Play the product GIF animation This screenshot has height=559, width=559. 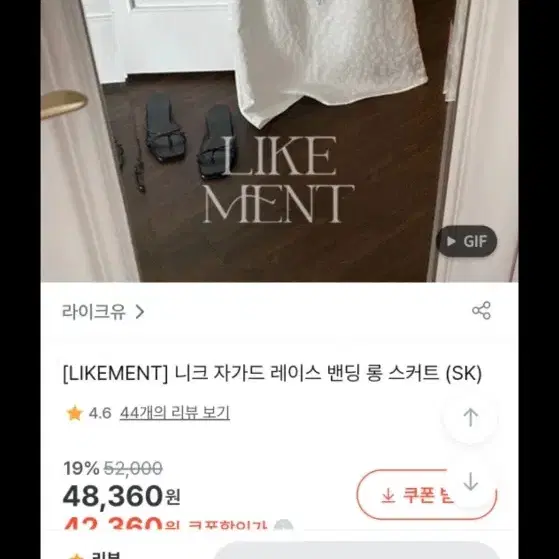point(467,241)
